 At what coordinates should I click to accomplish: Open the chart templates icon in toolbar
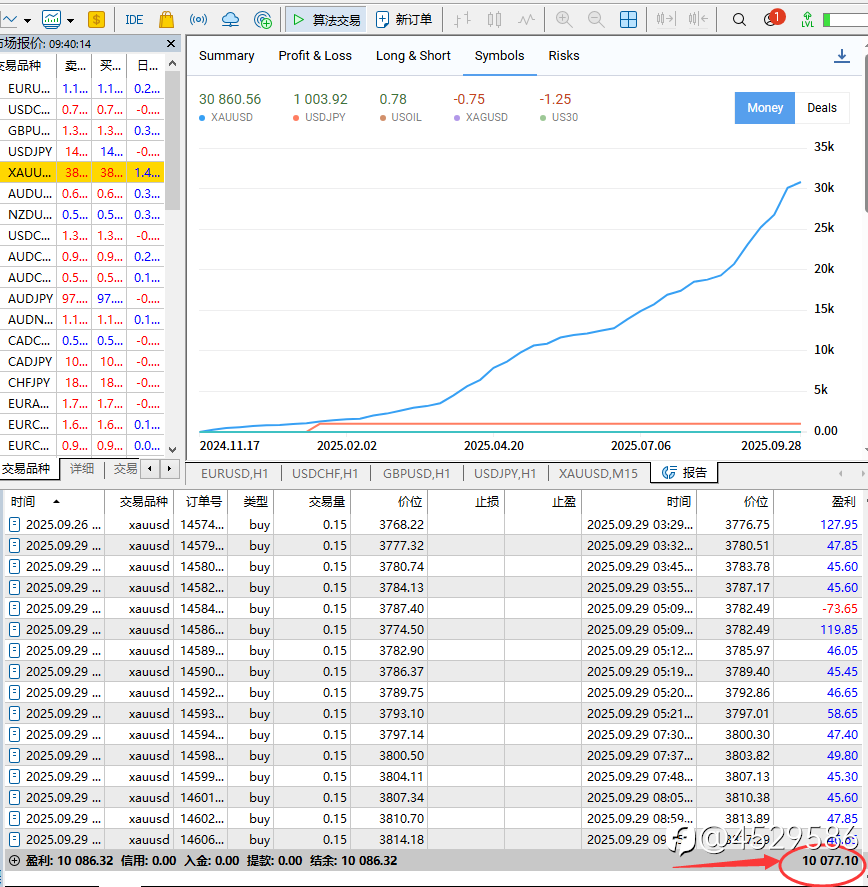click(x=51, y=20)
